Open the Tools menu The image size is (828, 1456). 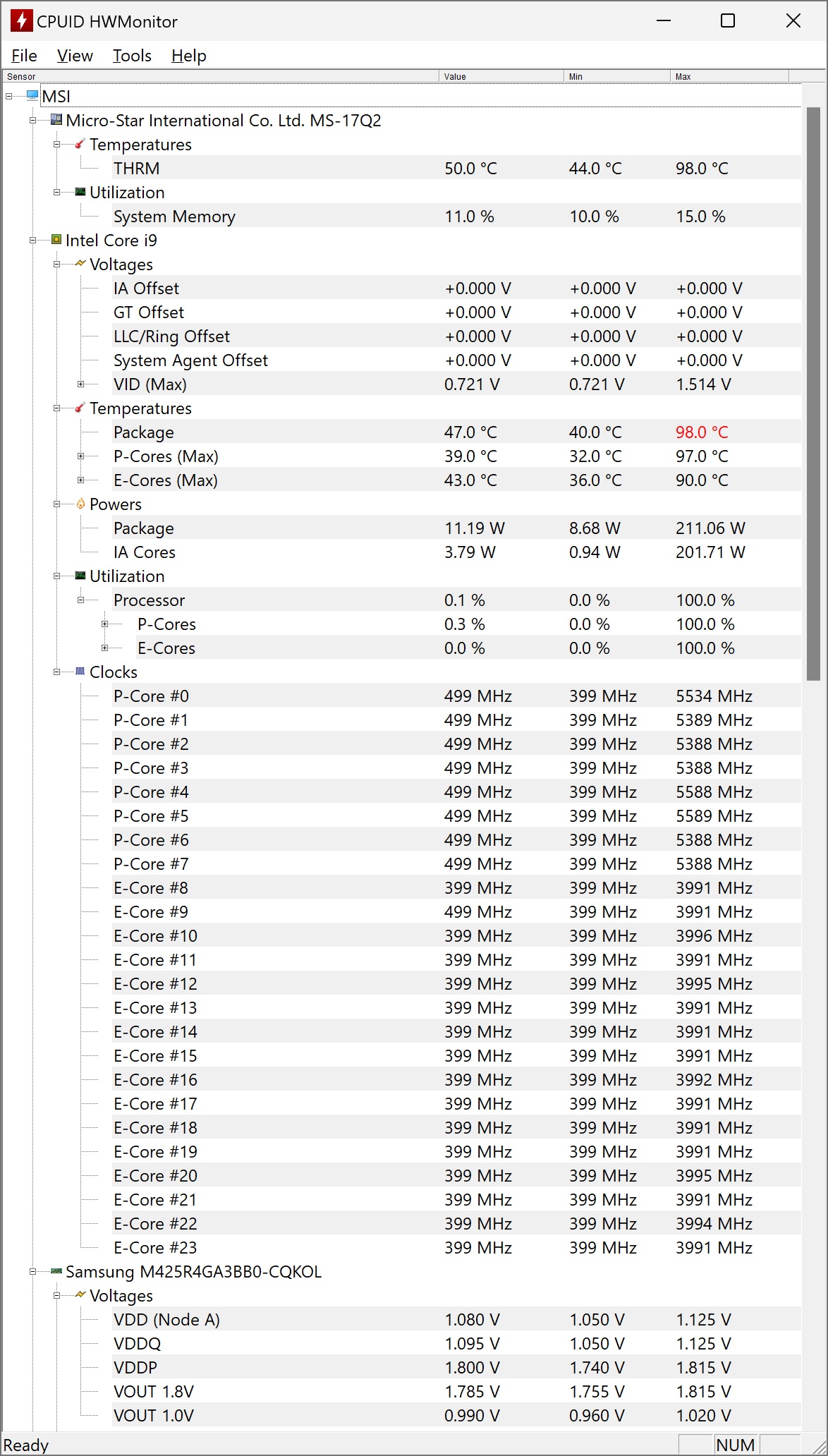132,56
